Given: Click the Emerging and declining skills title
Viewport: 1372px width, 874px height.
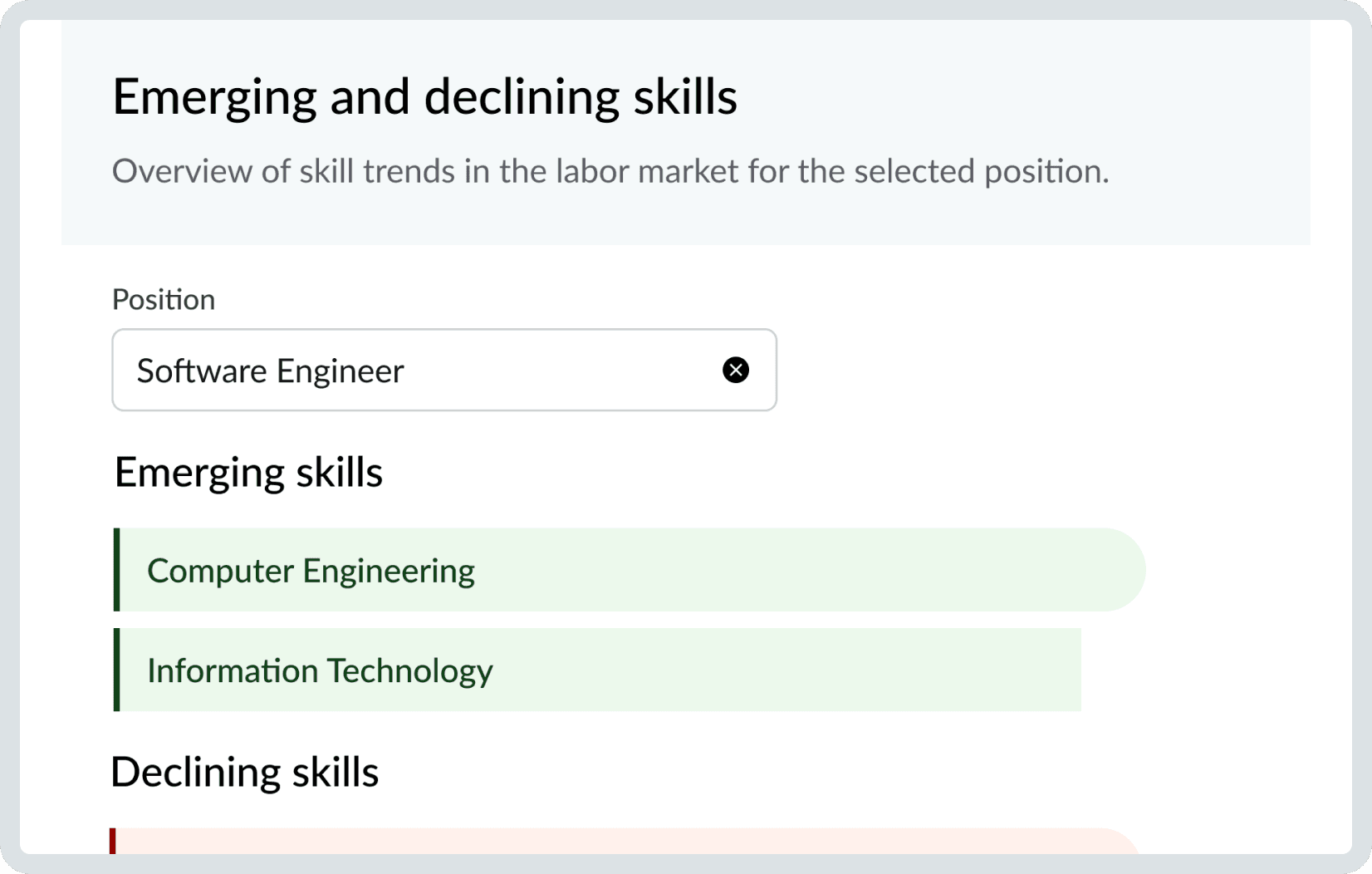Looking at the screenshot, I should pos(424,96).
